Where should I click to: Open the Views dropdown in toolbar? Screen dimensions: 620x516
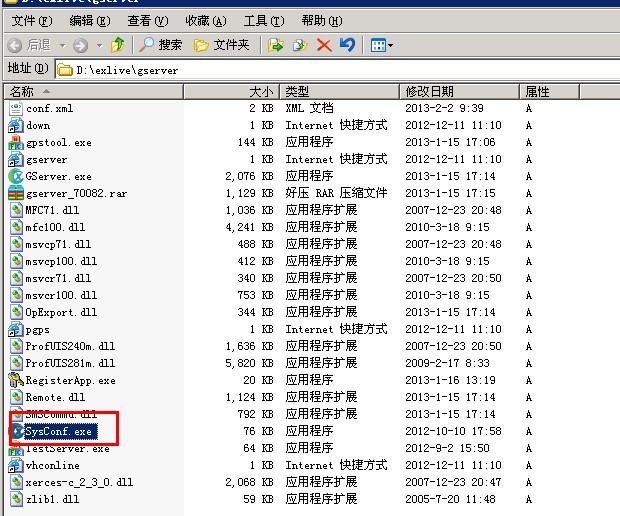point(381,45)
